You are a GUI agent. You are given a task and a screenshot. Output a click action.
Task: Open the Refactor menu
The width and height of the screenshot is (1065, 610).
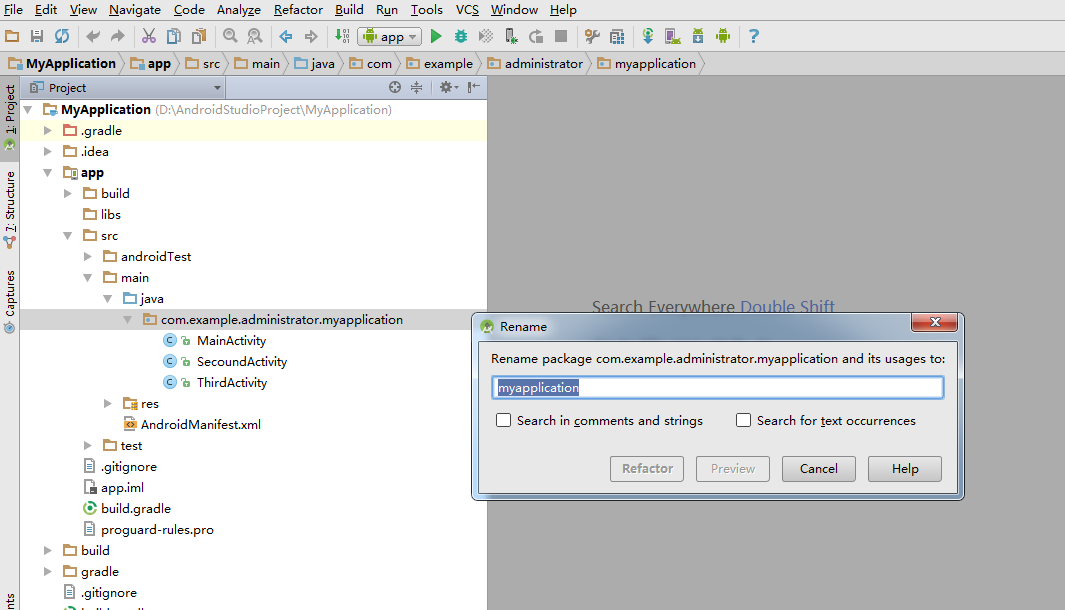coord(298,10)
